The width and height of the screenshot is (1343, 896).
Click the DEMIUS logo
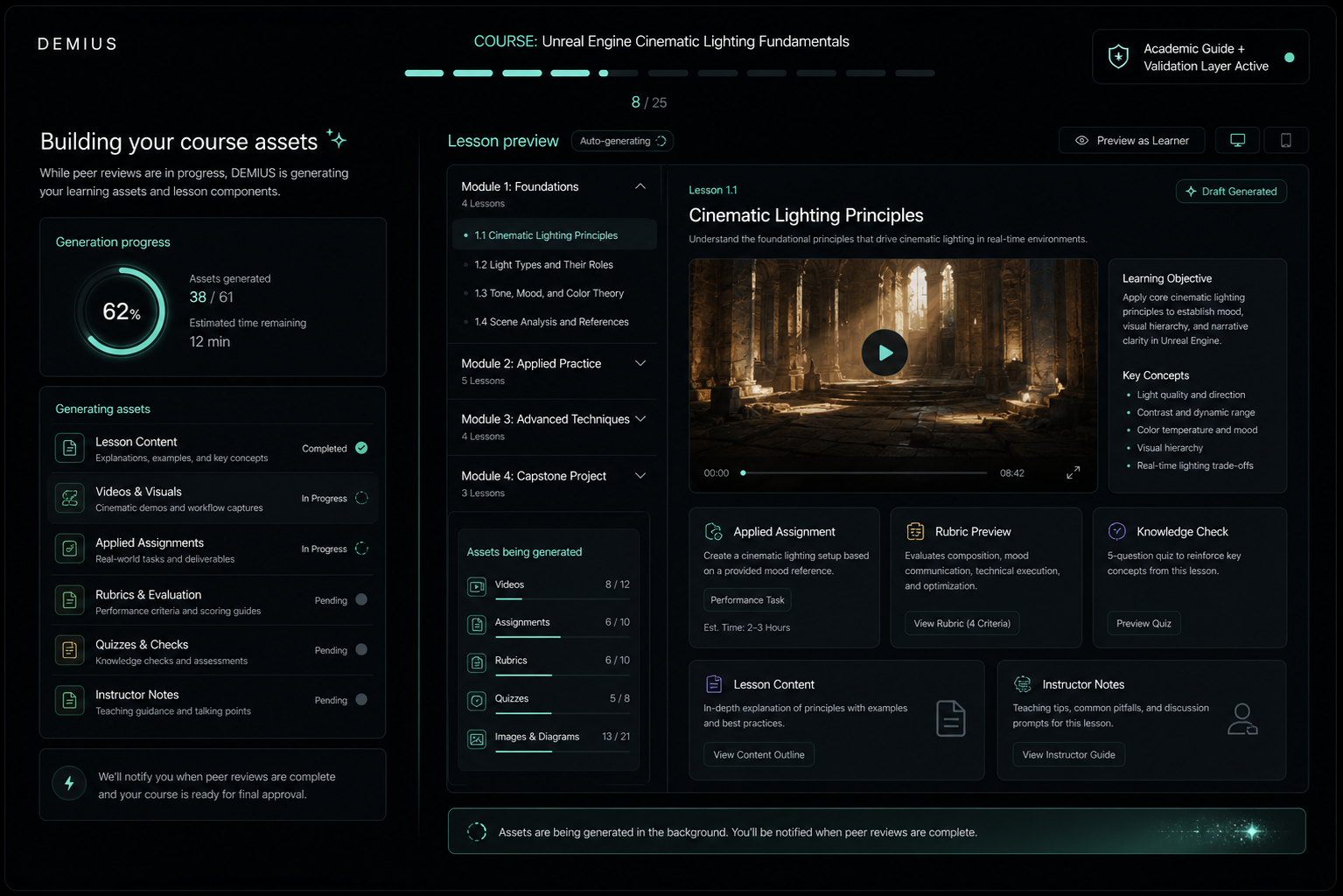point(77,44)
